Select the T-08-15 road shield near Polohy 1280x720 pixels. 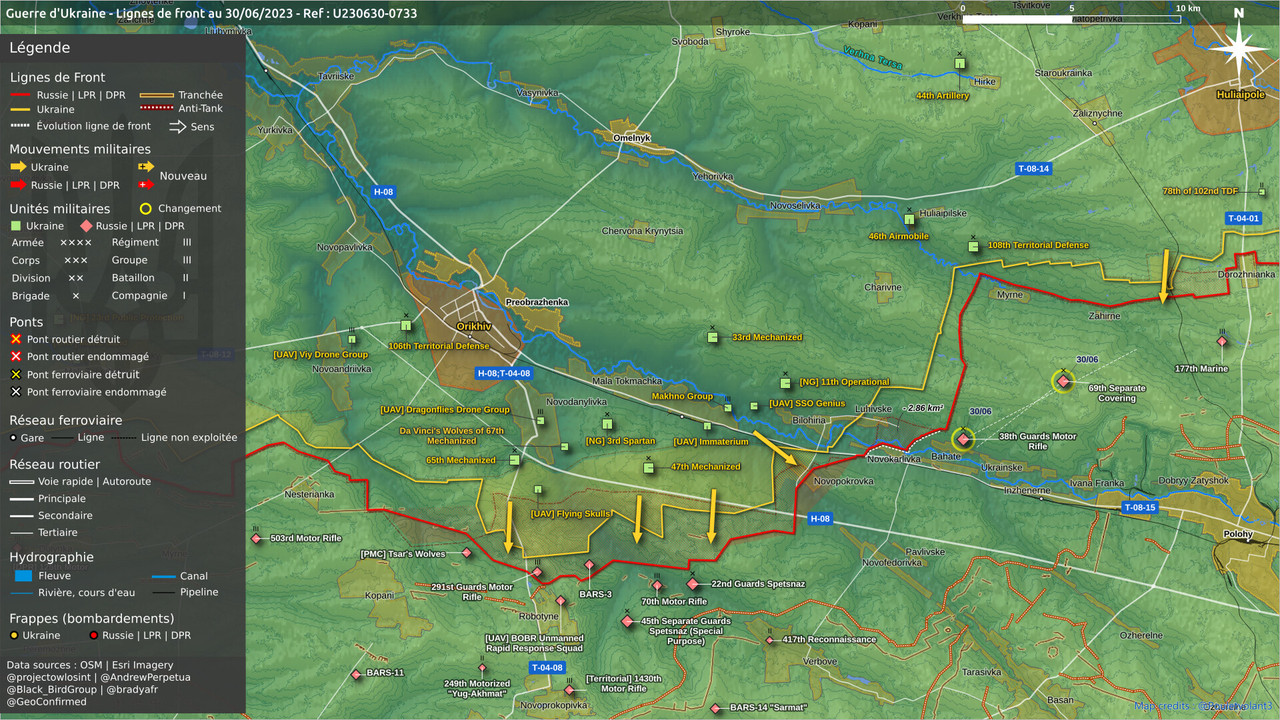click(1139, 508)
